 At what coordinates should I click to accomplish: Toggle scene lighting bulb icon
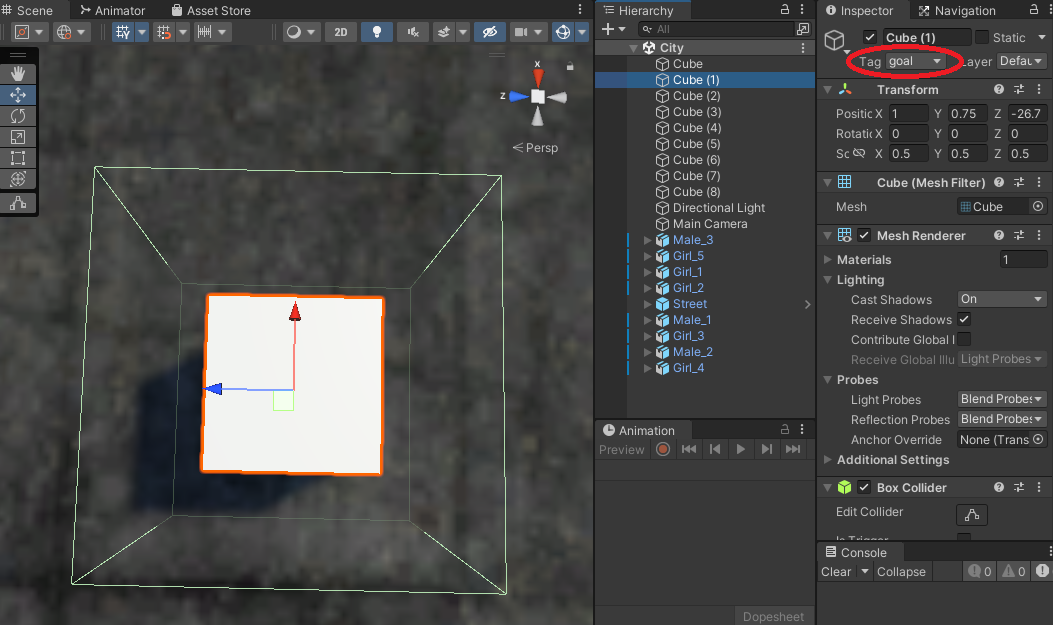click(x=377, y=32)
